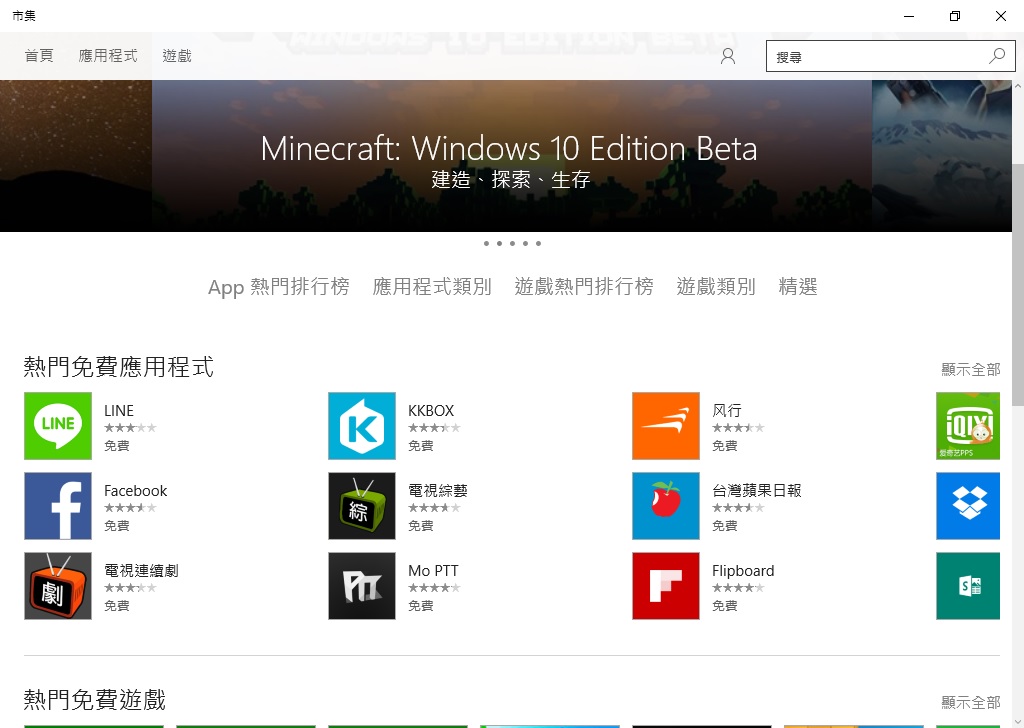Image resolution: width=1024 pixels, height=728 pixels.
Task: Open the 電視綜藝 app icon
Action: coord(362,506)
